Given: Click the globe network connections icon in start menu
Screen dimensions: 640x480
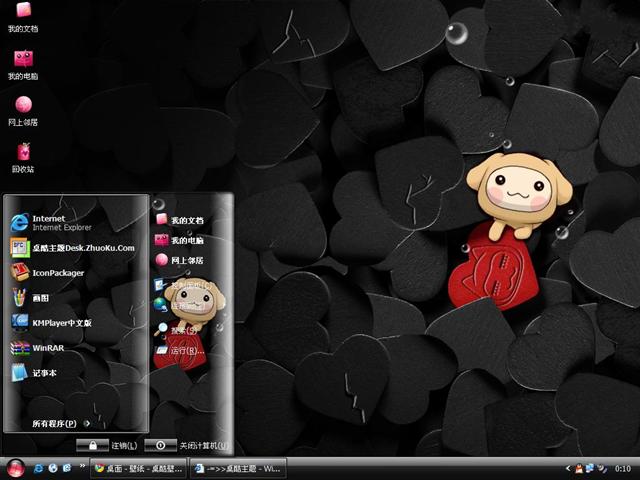Looking at the screenshot, I should click(x=160, y=304).
